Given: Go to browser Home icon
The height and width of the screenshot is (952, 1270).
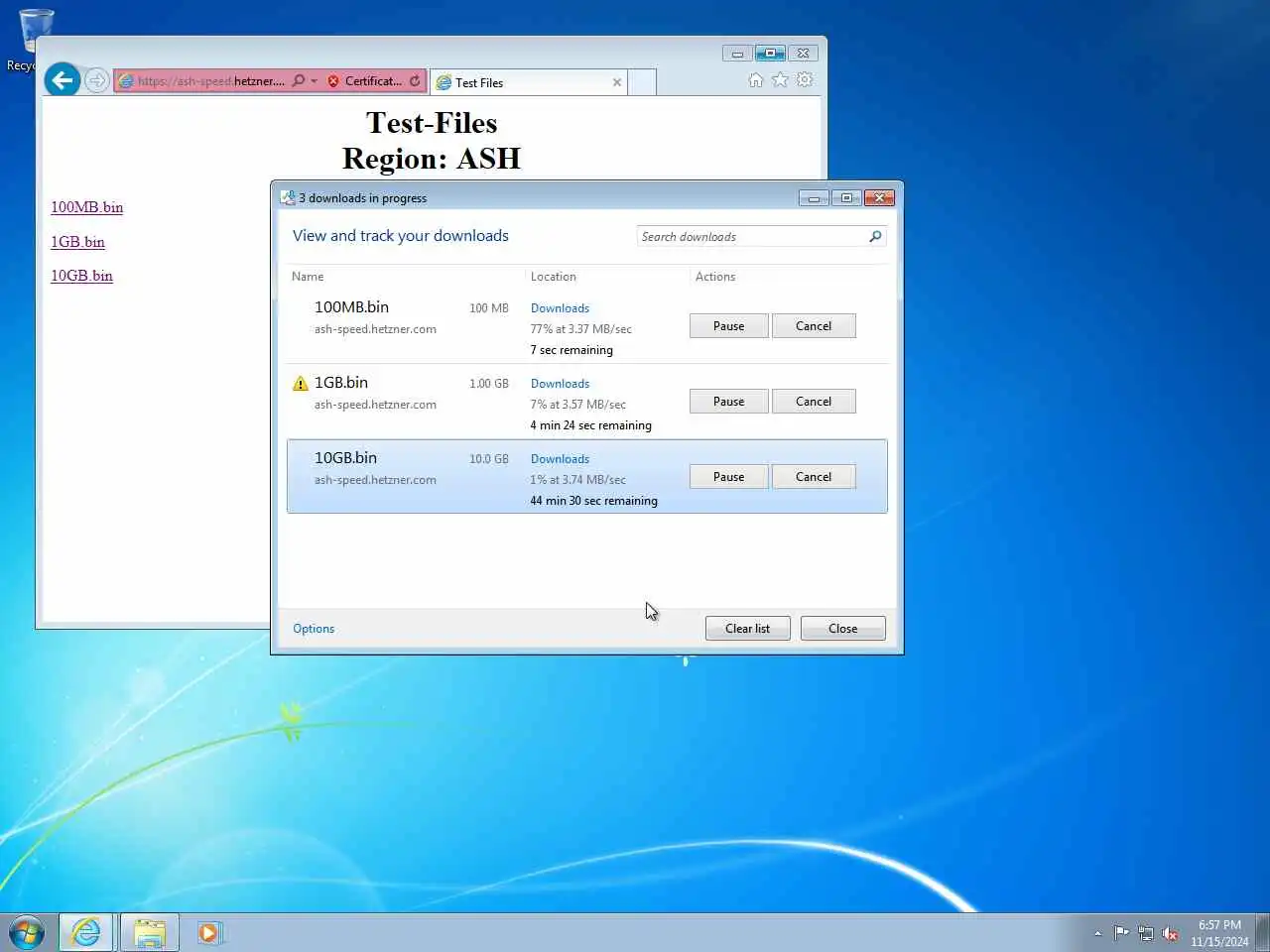Looking at the screenshot, I should pyautogui.click(x=756, y=80).
